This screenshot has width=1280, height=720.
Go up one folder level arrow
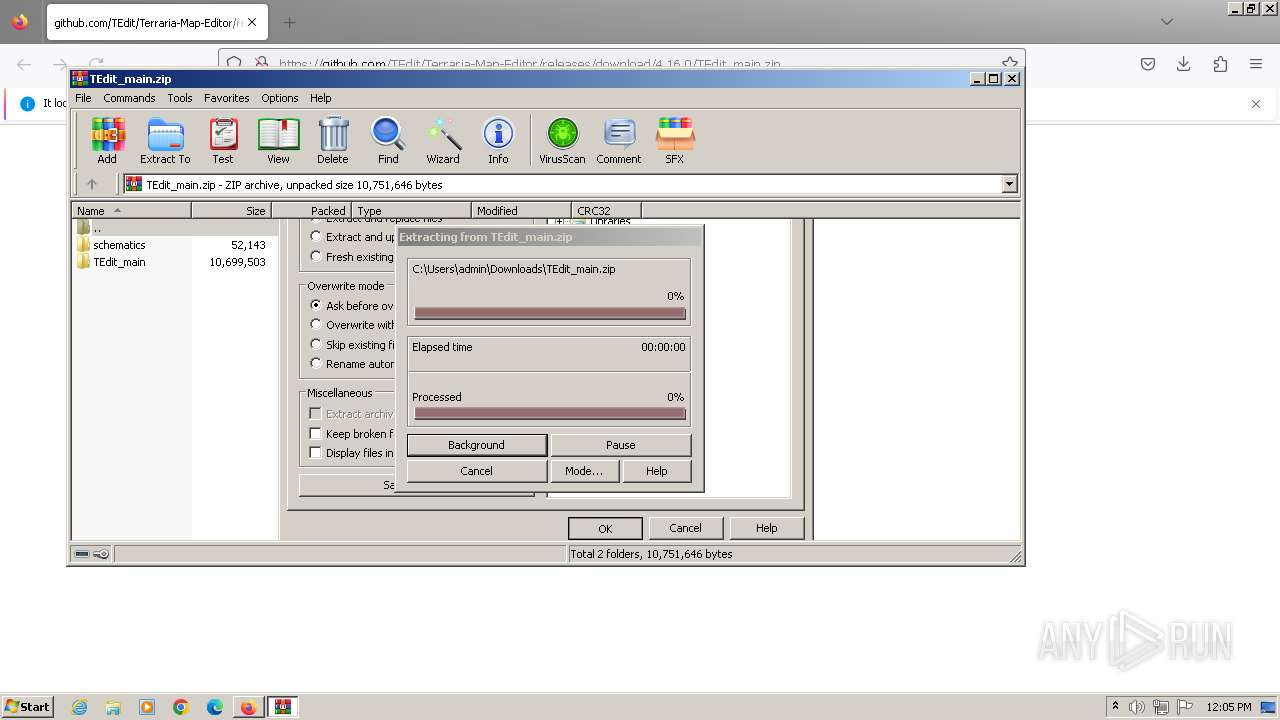point(92,184)
